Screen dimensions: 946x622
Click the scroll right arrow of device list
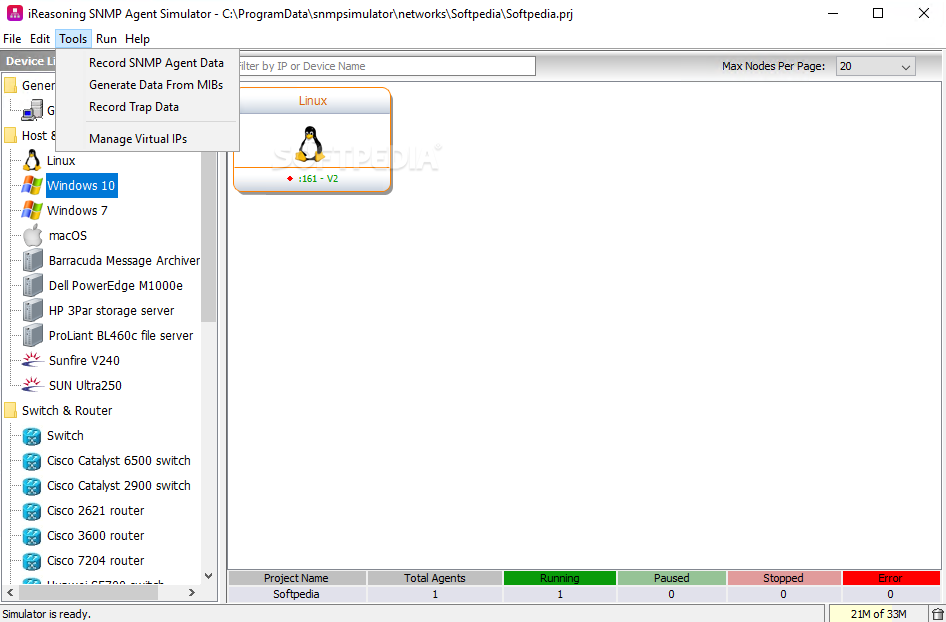192,593
